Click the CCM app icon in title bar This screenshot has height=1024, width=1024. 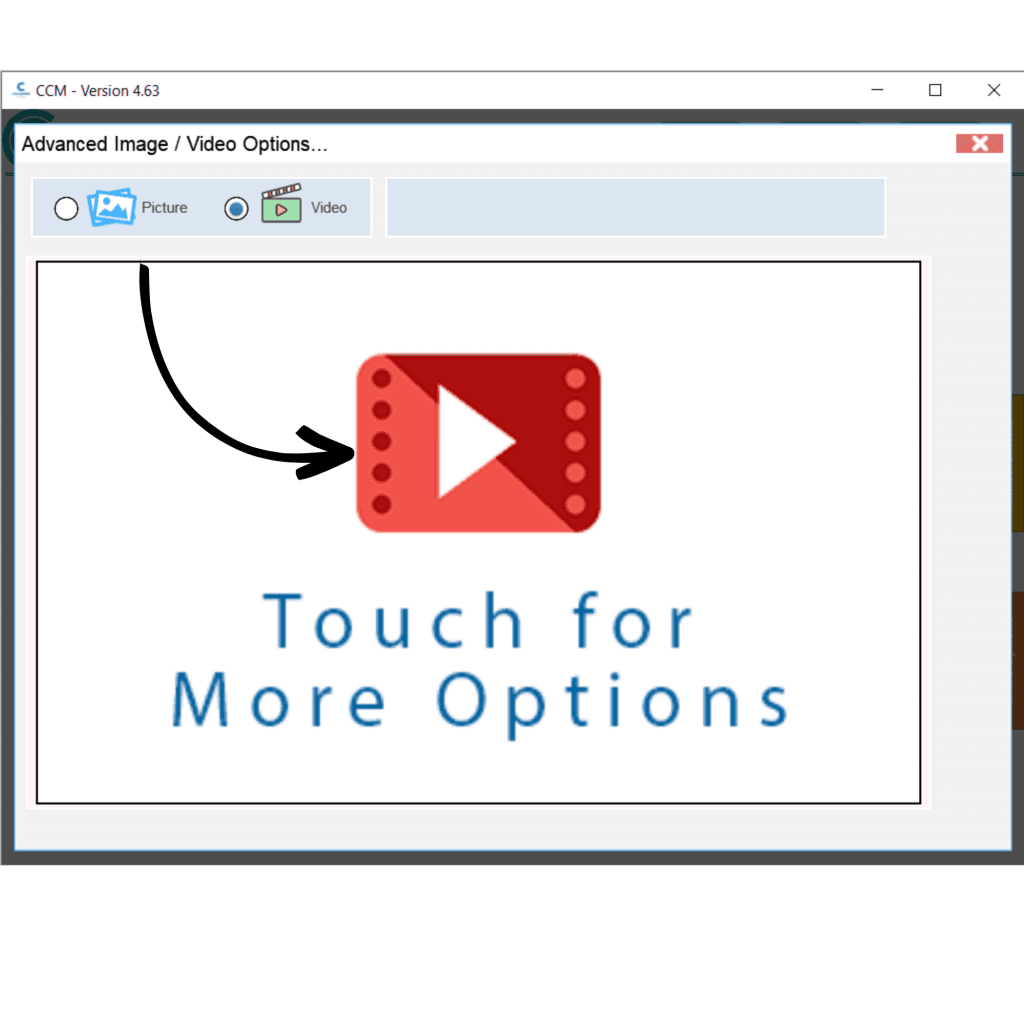(21, 90)
